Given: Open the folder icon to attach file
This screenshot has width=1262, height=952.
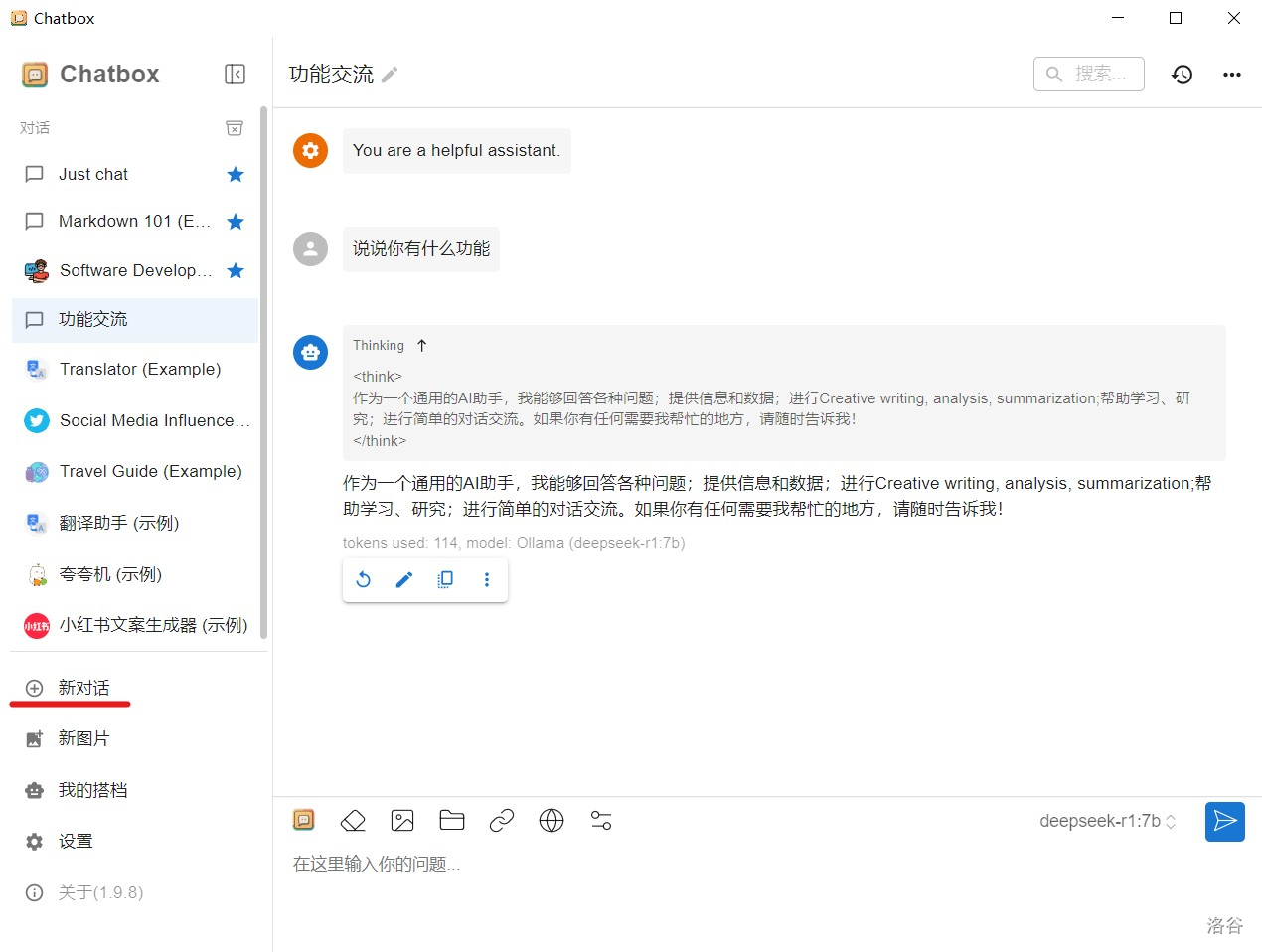Looking at the screenshot, I should click(x=452, y=821).
